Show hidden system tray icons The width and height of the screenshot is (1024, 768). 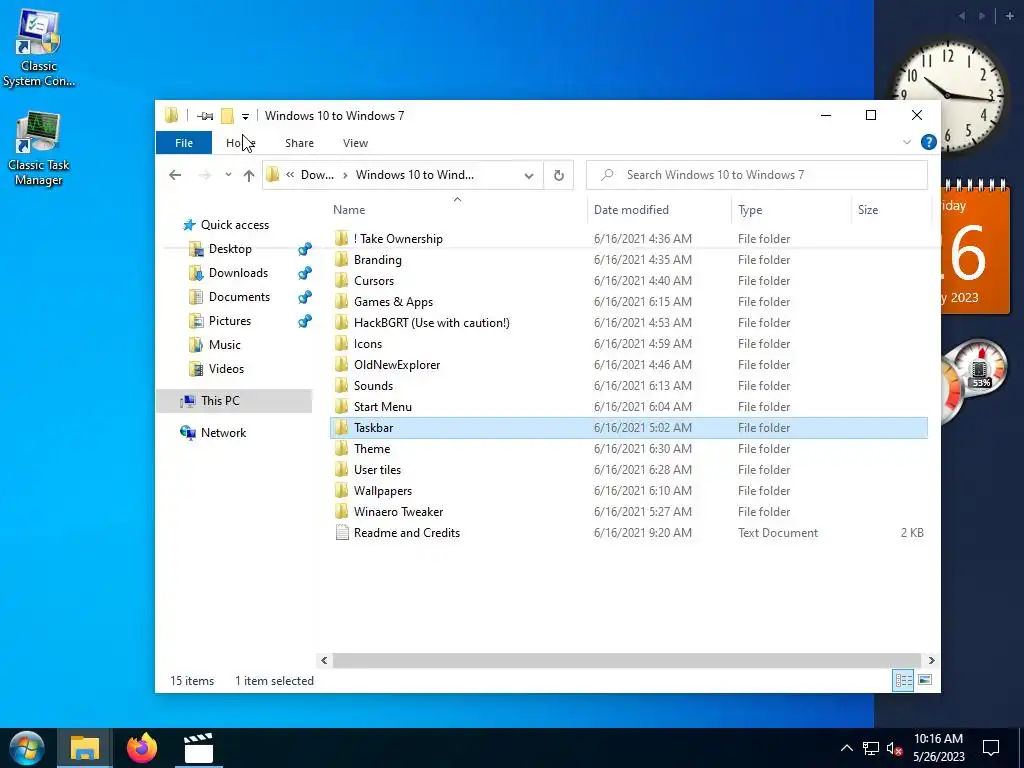point(846,748)
